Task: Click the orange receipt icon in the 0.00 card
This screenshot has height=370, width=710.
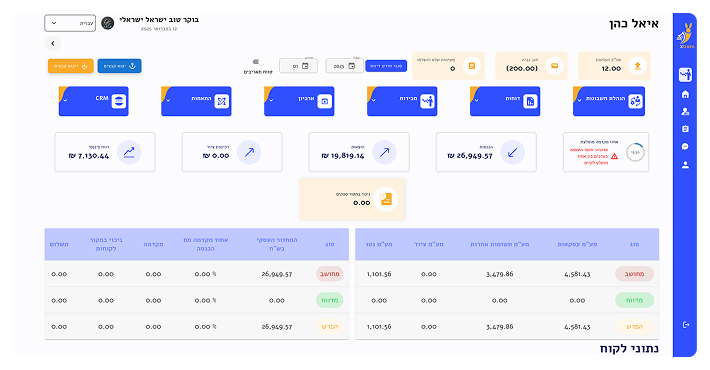Action: [386, 199]
